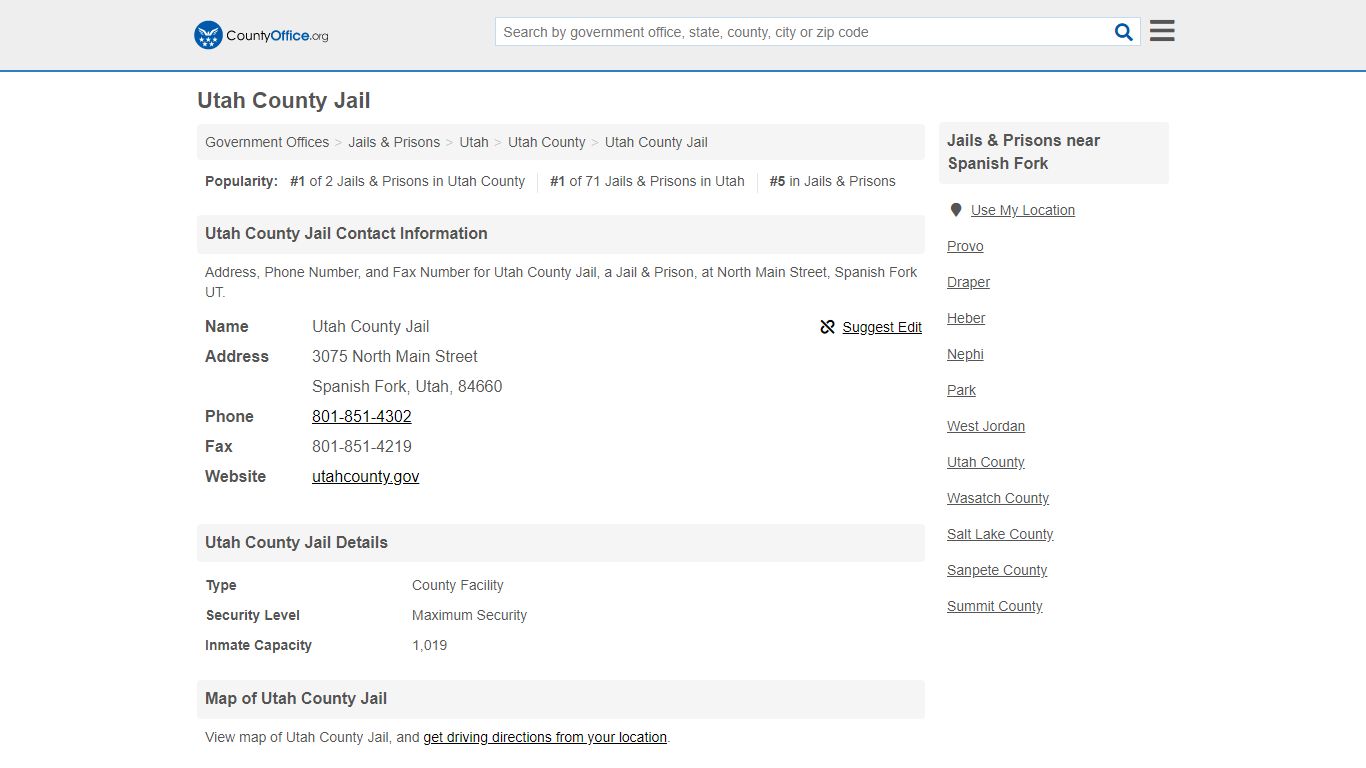Go to Utah breadcrumb link
Screen dimensions: 1366x768
click(x=474, y=142)
